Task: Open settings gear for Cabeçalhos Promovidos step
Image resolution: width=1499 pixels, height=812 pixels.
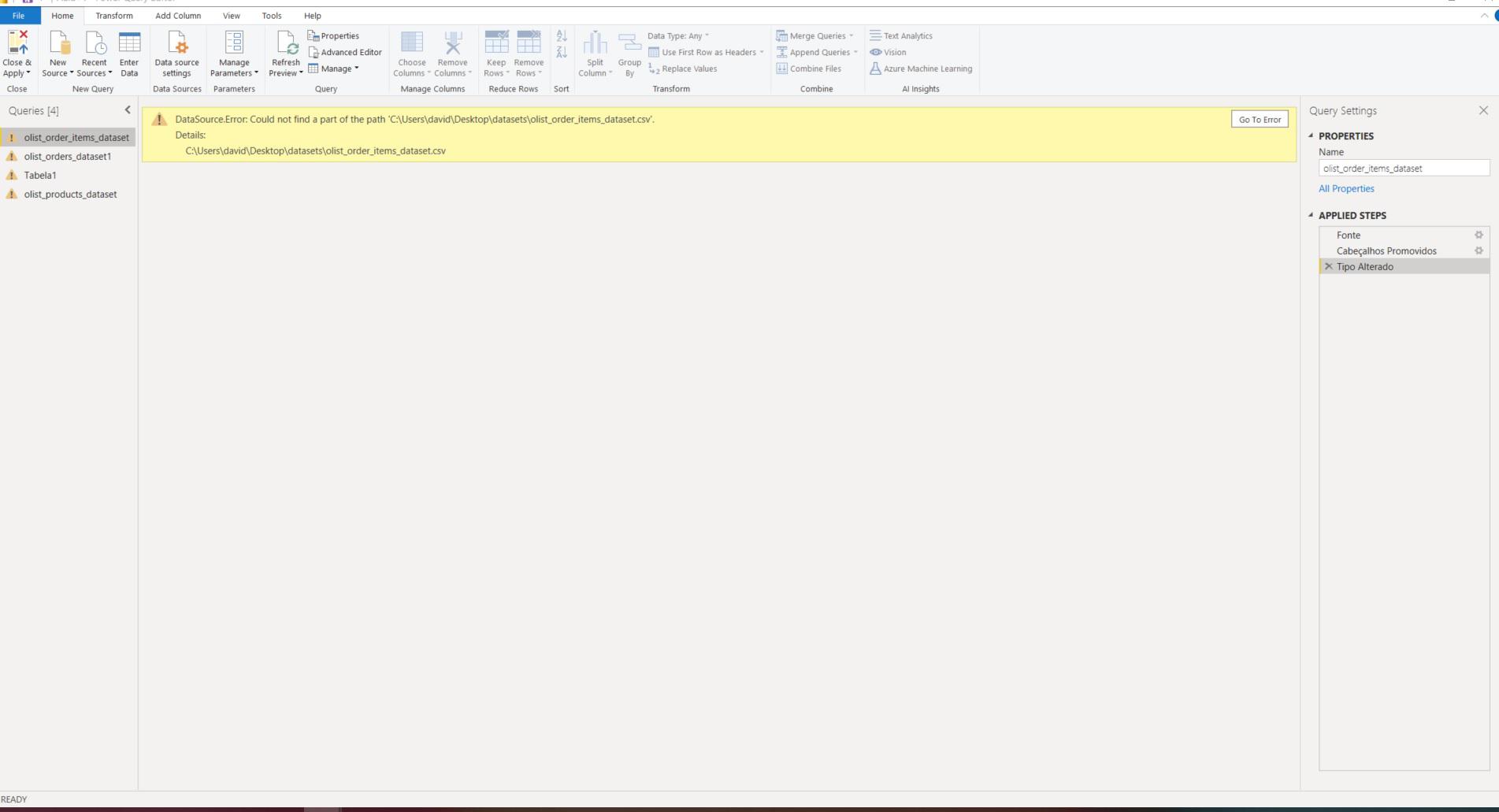Action: (1479, 250)
